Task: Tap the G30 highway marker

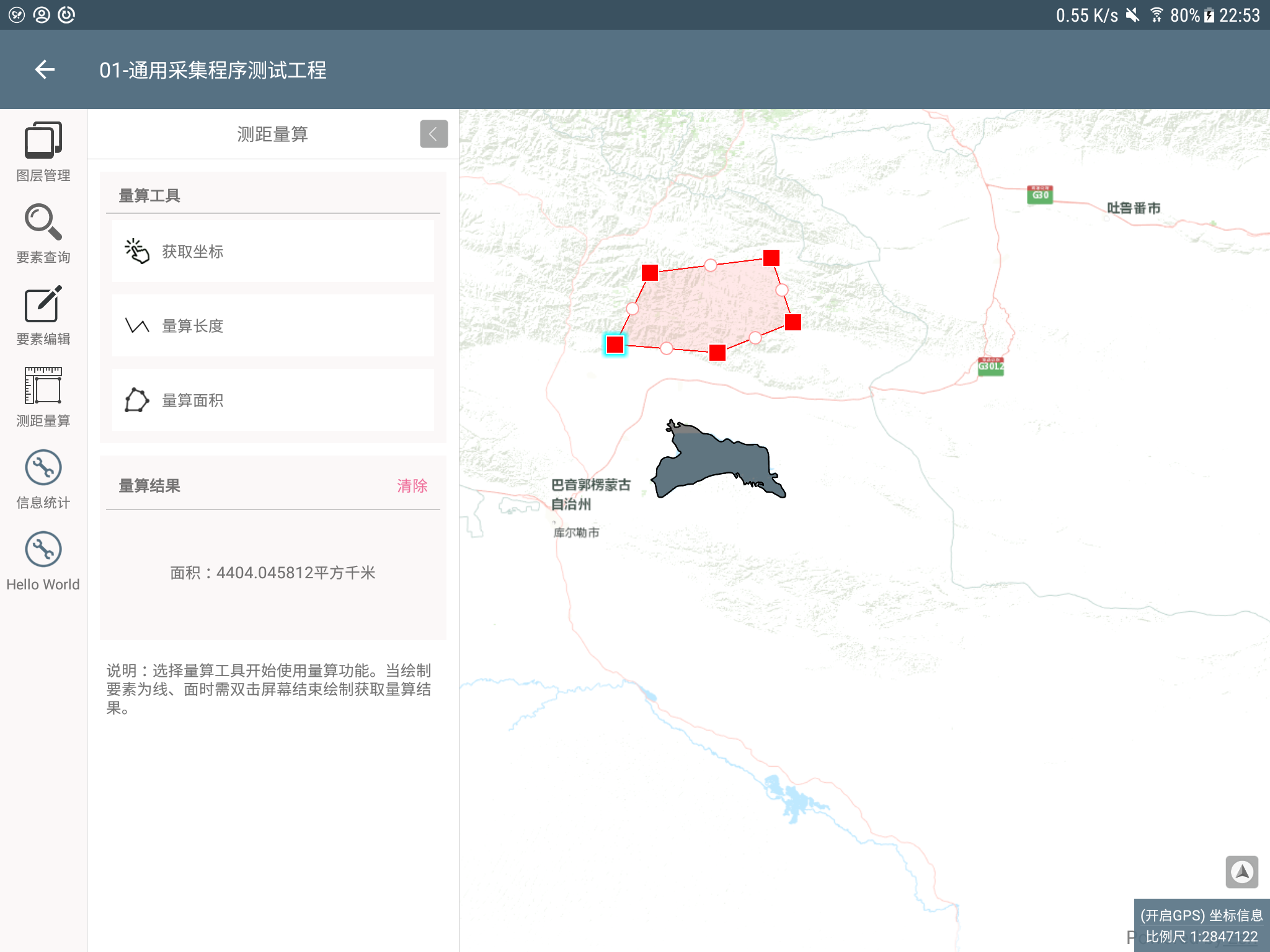Action: click(1040, 195)
